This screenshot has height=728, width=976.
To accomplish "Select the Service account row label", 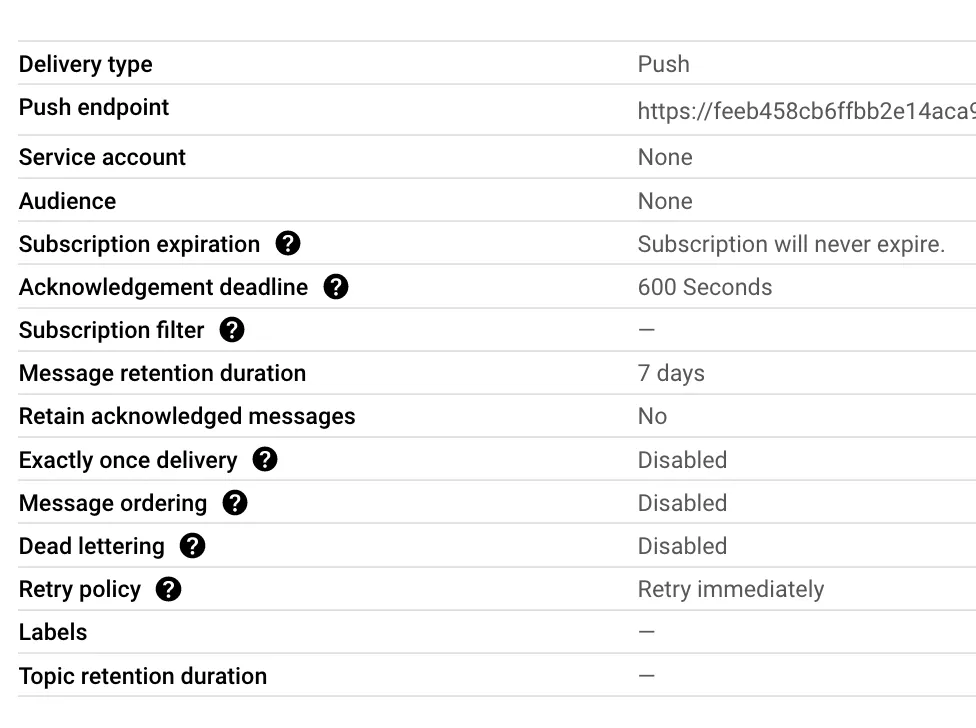I will point(102,157).
